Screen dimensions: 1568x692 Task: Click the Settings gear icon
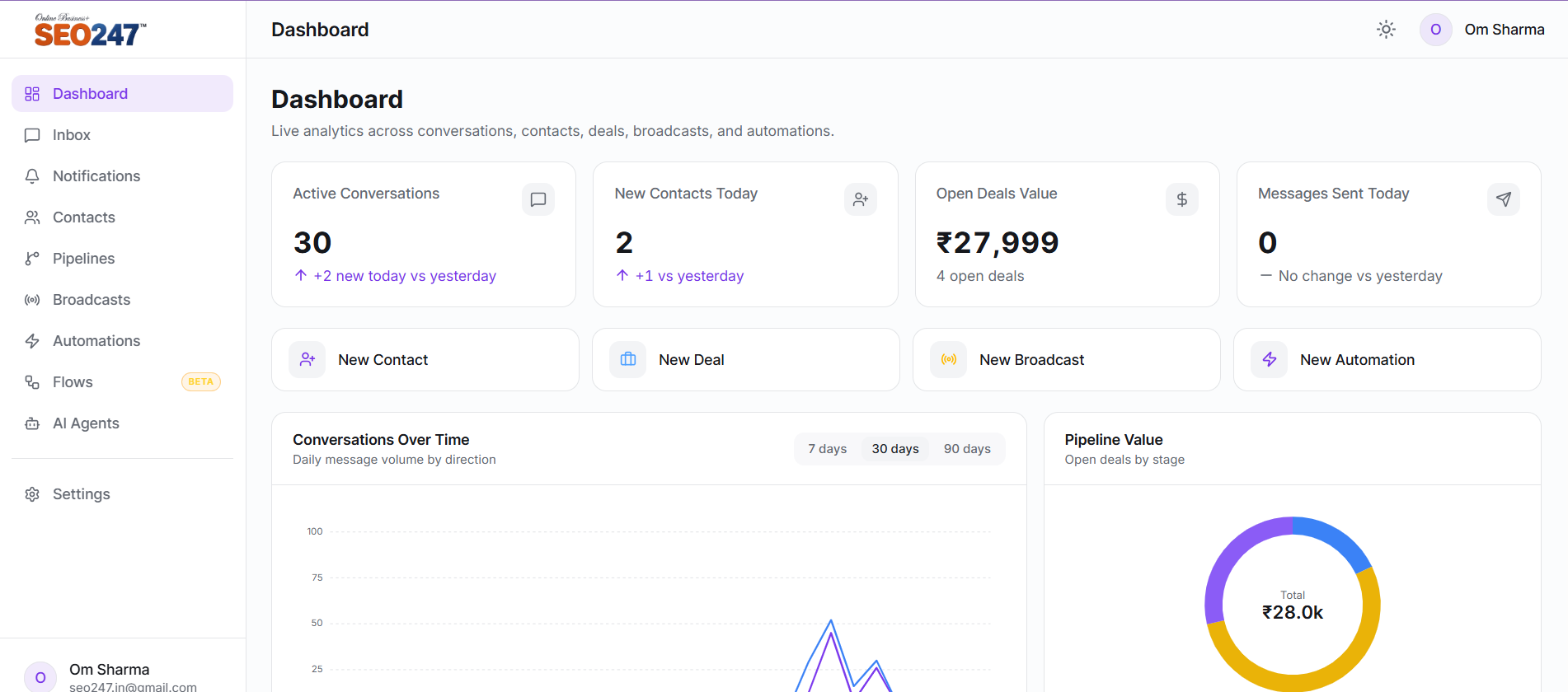pyautogui.click(x=32, y=494)
